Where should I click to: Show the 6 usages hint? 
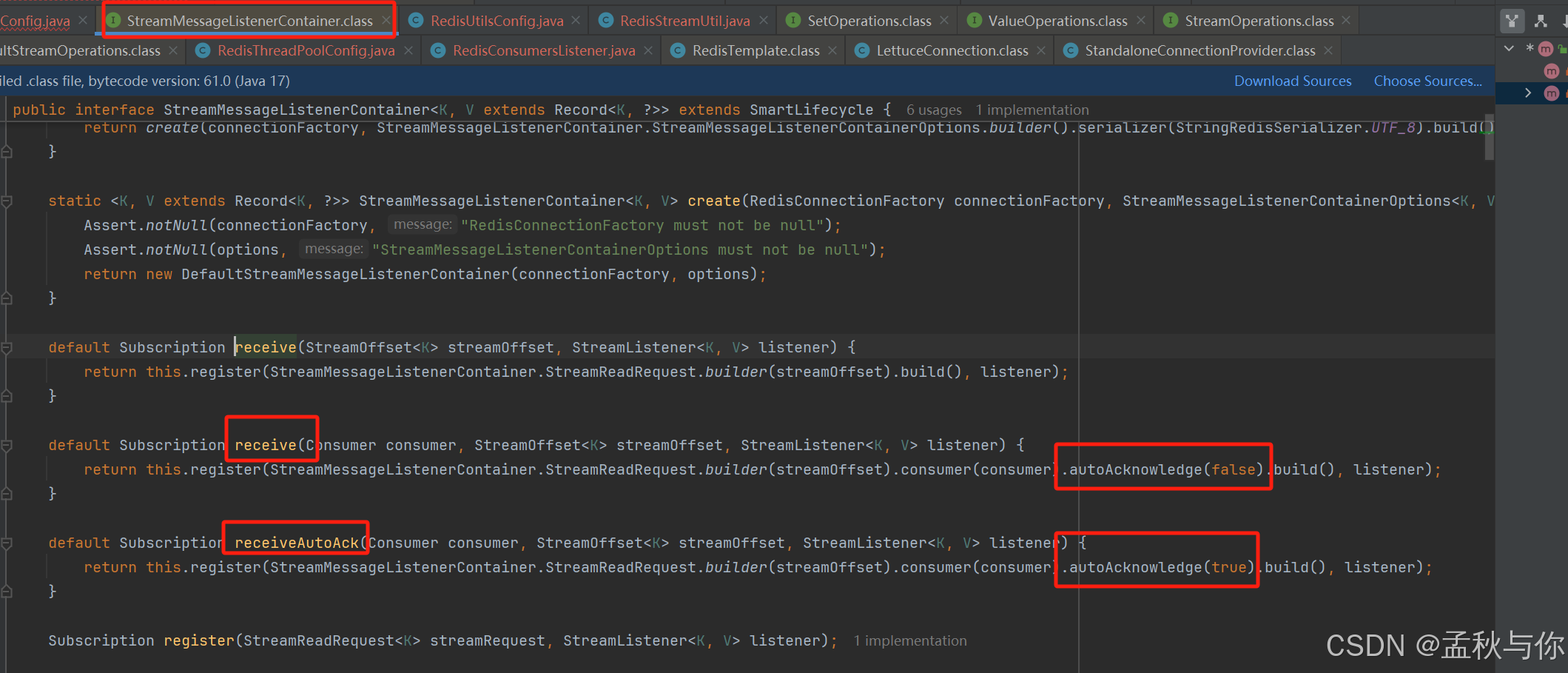click(934, 110)
